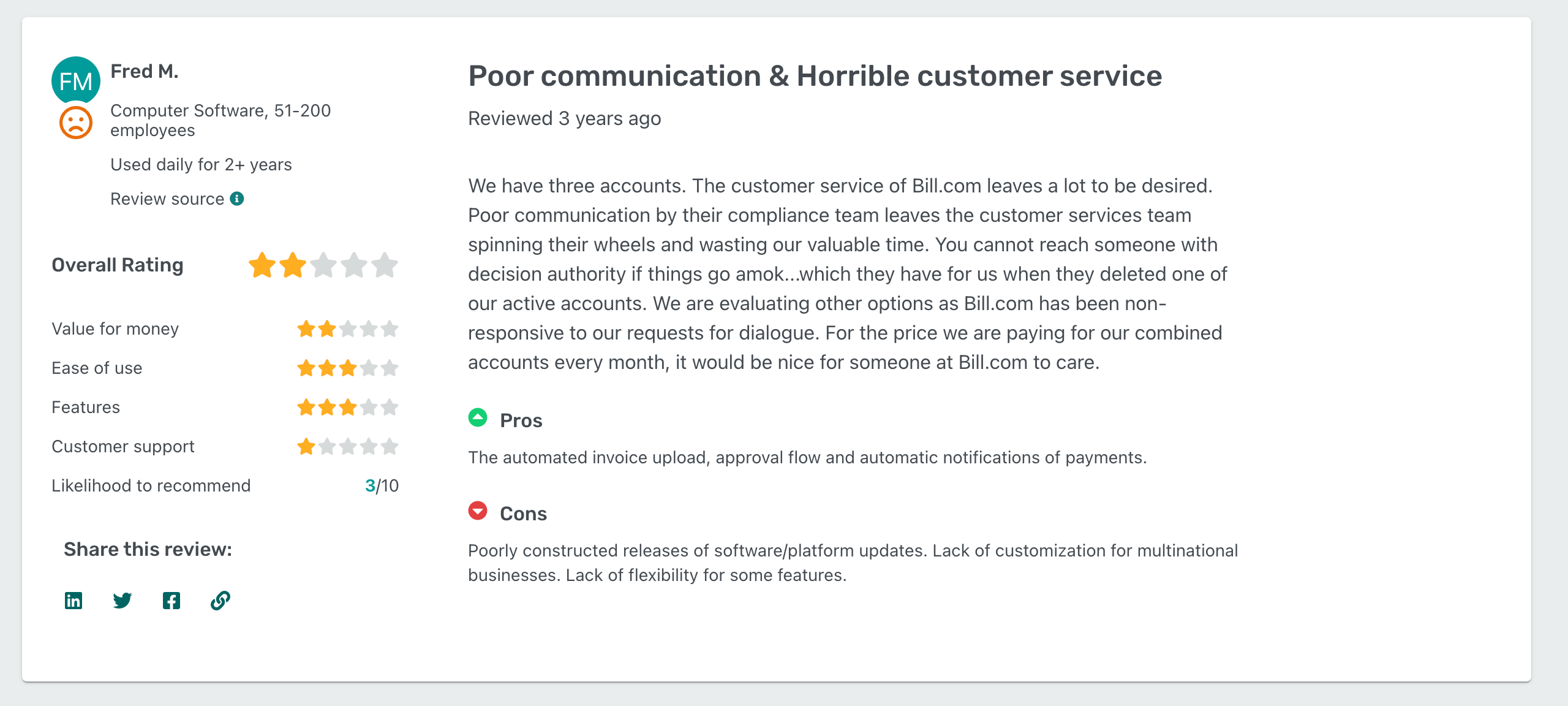
Task: Click the 'Used daily for 2+ years' text
Action: [x=201, y=164]
